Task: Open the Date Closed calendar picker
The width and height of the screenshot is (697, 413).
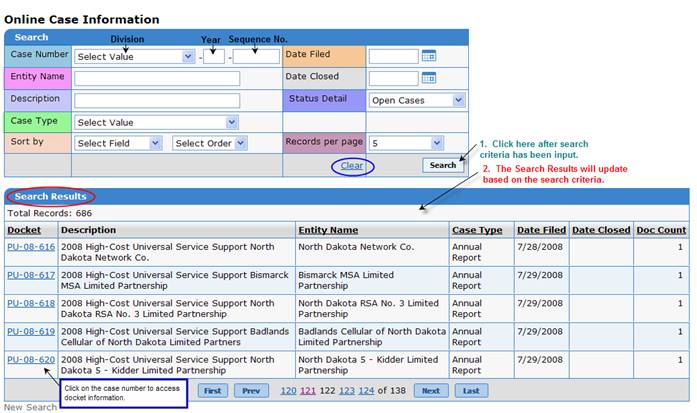Action: click(429, 78)
